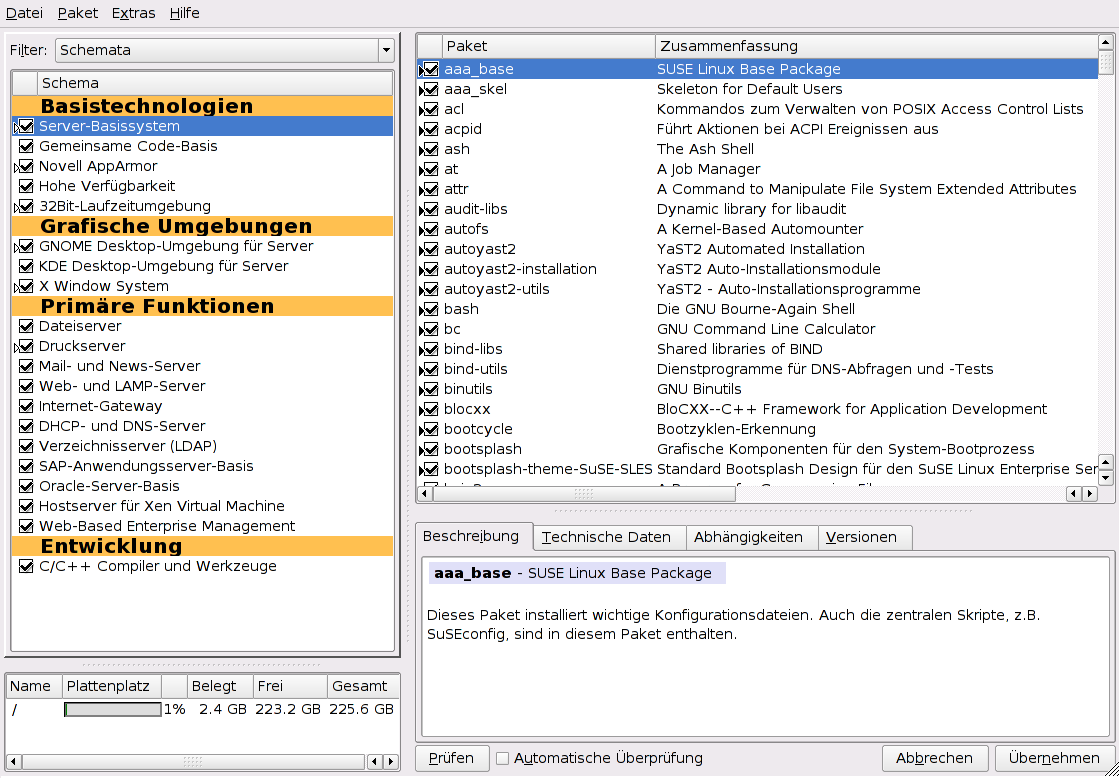Uncheck the Dateiserver schema checkbox
Viewport: 1119px width, 778px height.
point(26,326)
